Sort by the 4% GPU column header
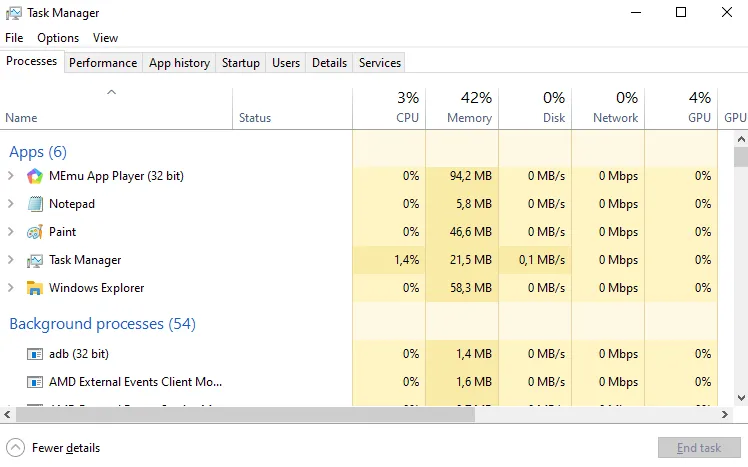Image resolution: width=748 pixels, height=467 pixels. coord(681,109)
